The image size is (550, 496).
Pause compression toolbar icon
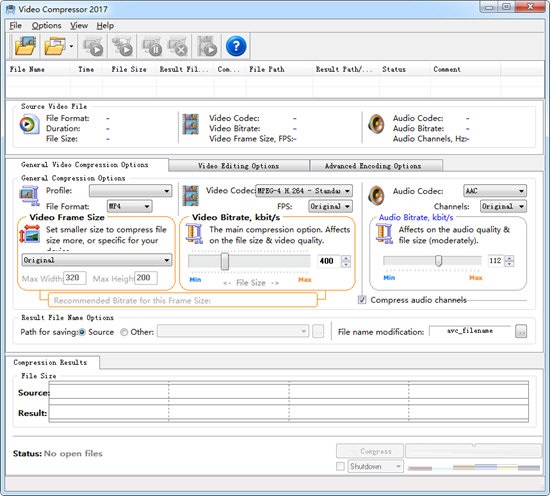click(152, 46)
